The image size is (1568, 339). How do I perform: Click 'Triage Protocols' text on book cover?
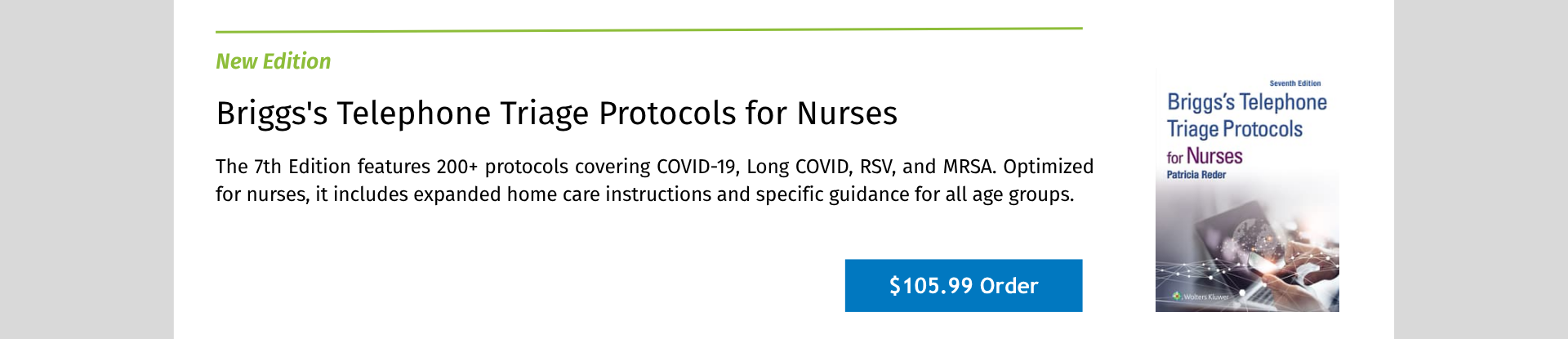1234,129
